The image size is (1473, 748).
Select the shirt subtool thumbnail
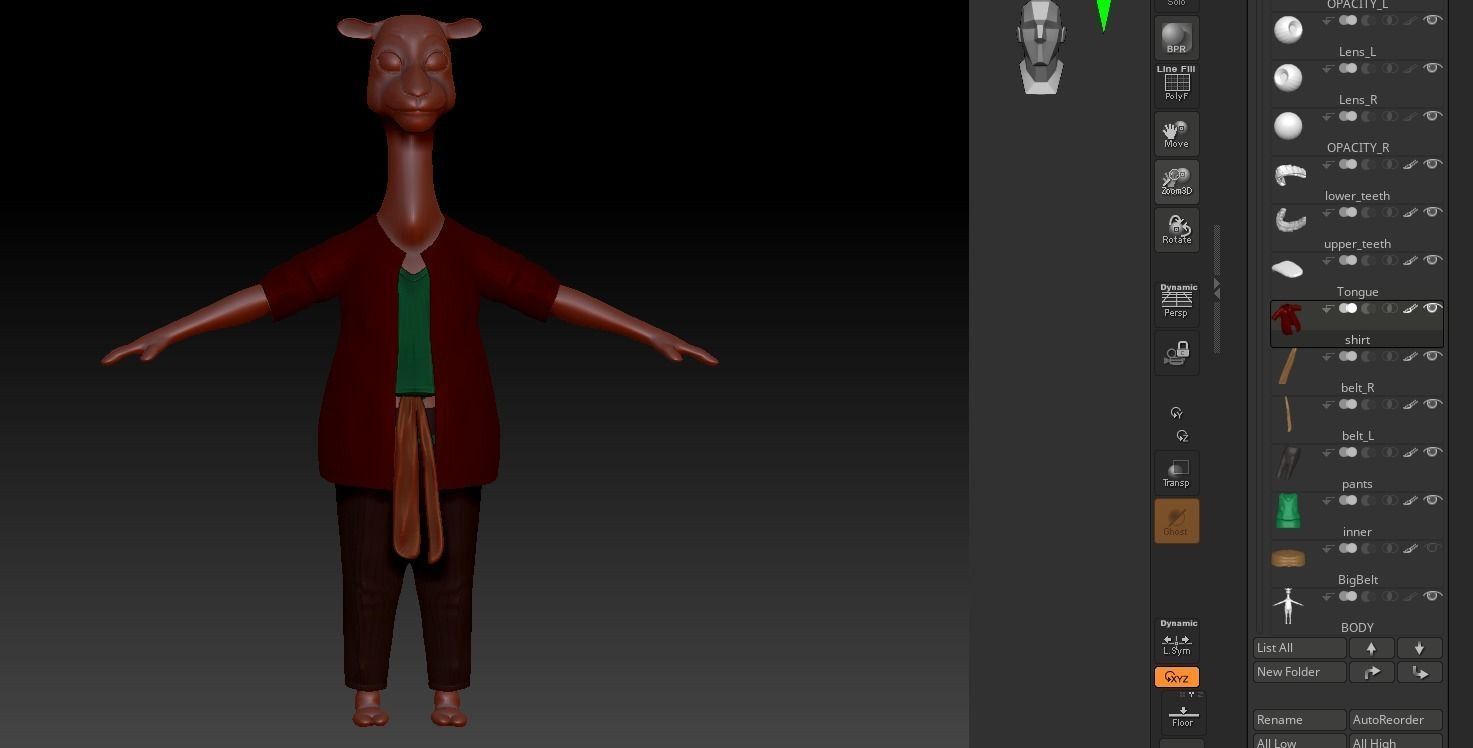(1288, 319)
